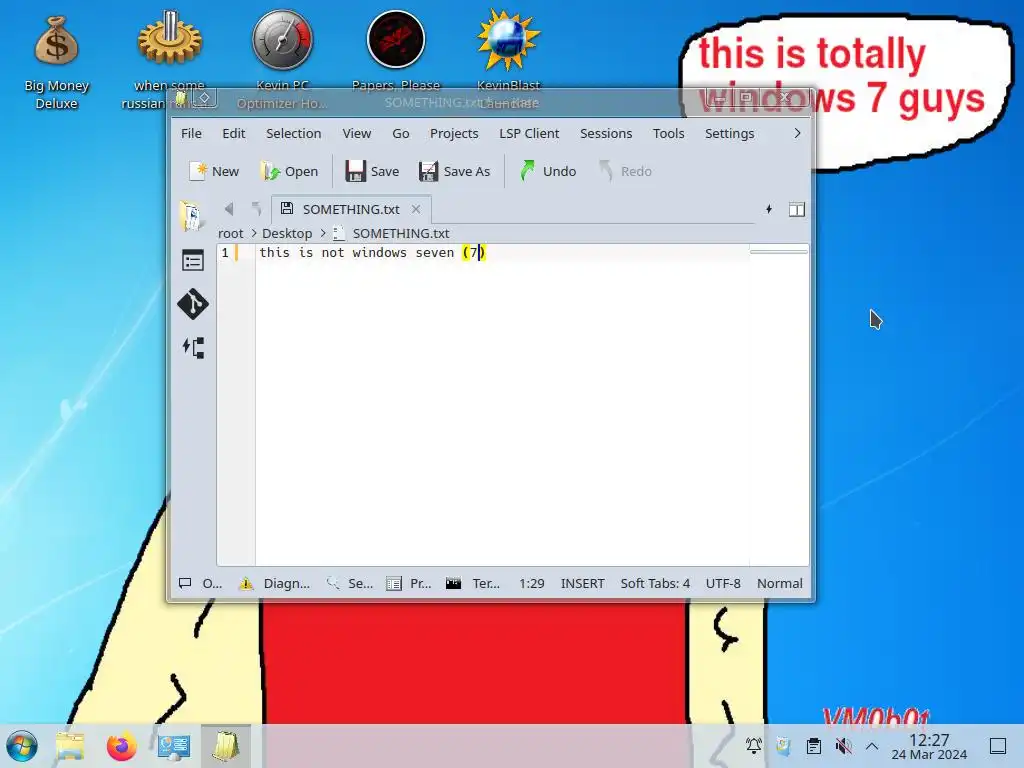Close the SOMETHING.txt tab
Screen dimensions: 1024x768
[416, 209]
